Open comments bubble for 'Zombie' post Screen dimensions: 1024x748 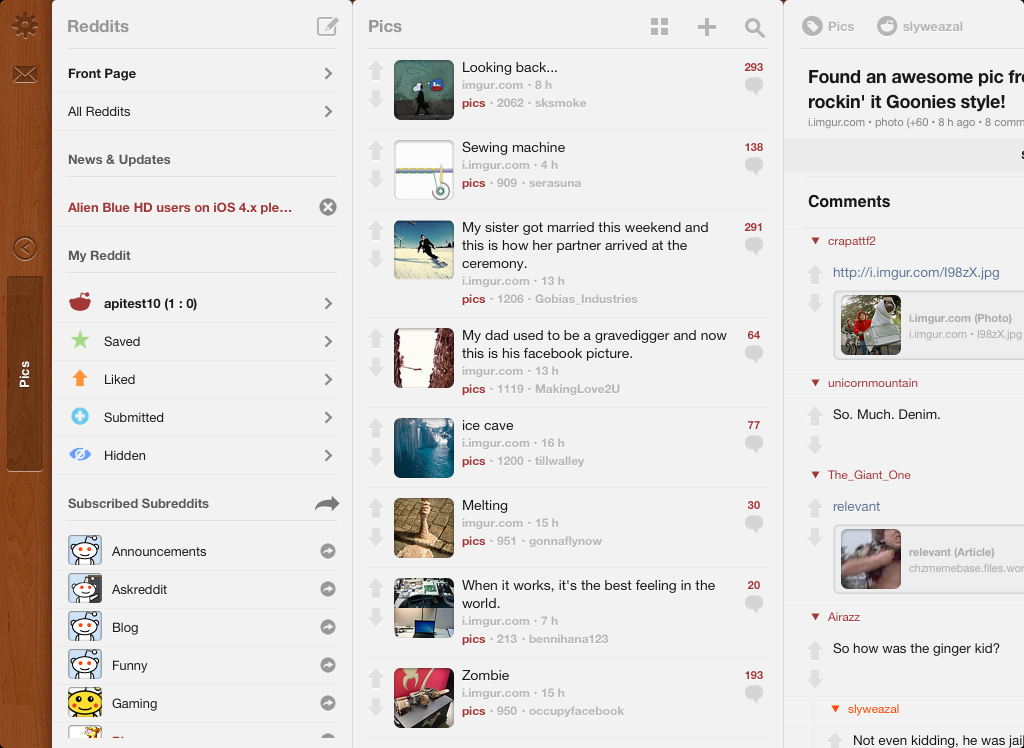pyautogui.click(x=754, y=694)
